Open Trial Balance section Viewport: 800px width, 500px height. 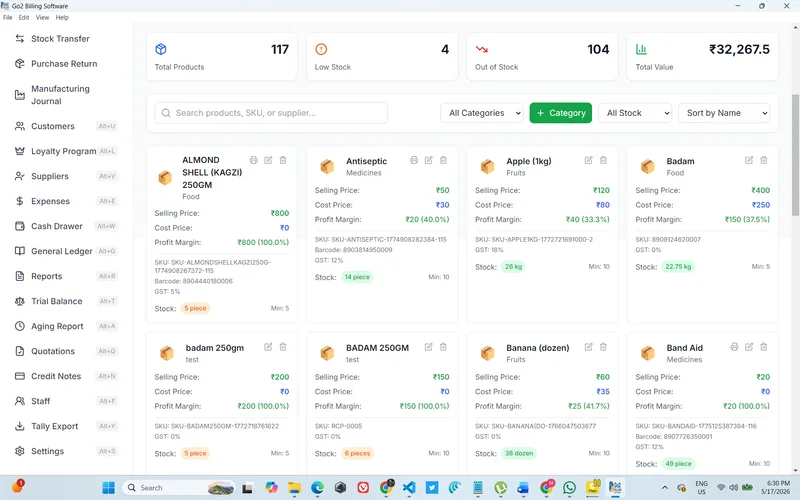click(x=66, y=301)
